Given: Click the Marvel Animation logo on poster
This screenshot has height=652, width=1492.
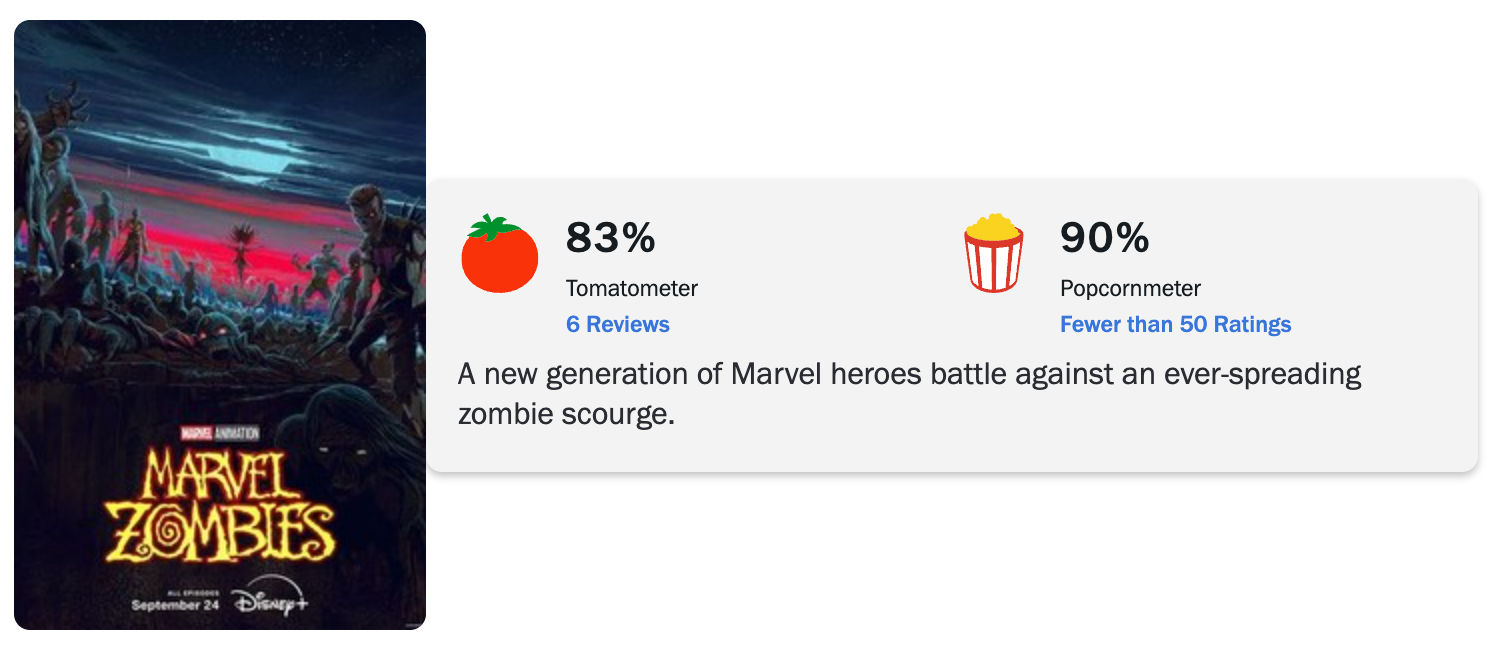Looking at the screenshot, I should [x=219, y=433].
